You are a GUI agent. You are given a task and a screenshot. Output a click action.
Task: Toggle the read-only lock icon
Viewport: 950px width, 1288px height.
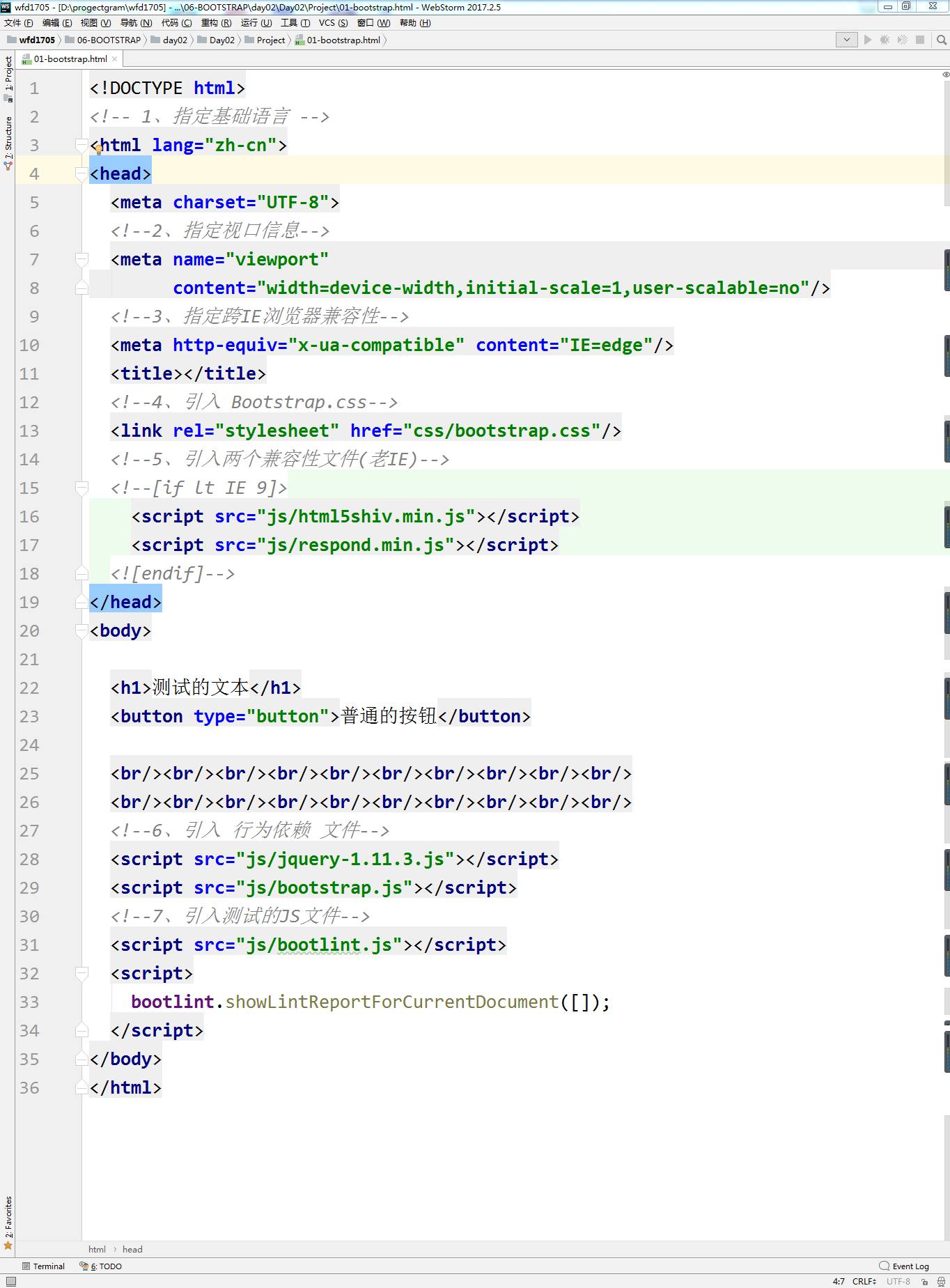pyautogui.click(x=924, y=1281)
